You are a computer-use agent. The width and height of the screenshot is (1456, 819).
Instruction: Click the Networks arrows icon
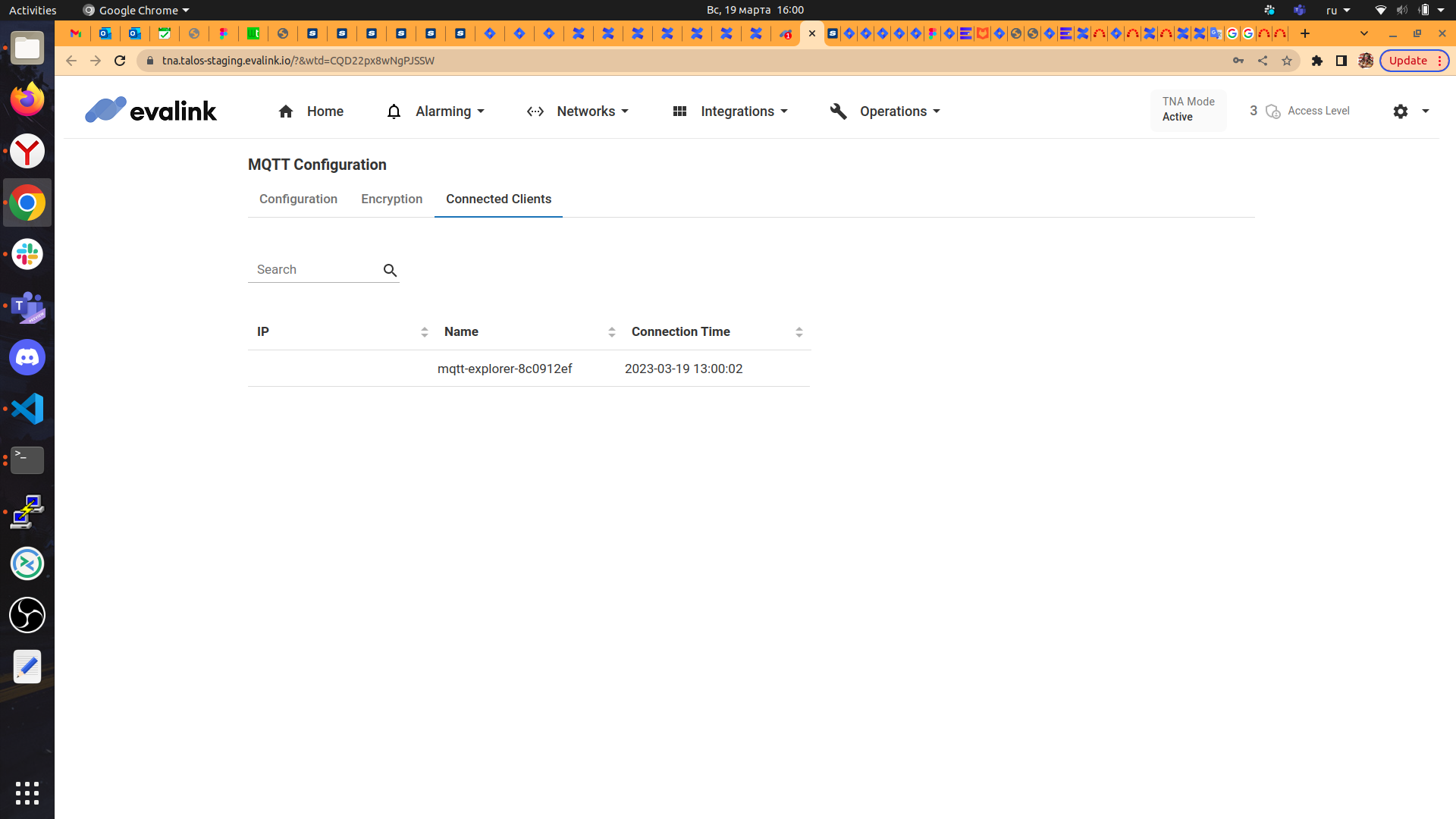point(535,111)
